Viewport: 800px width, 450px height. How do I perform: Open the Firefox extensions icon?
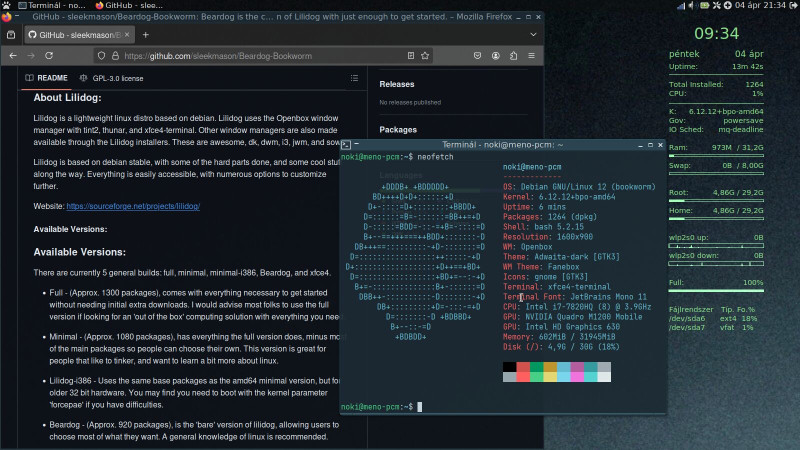tap(513, 56)
